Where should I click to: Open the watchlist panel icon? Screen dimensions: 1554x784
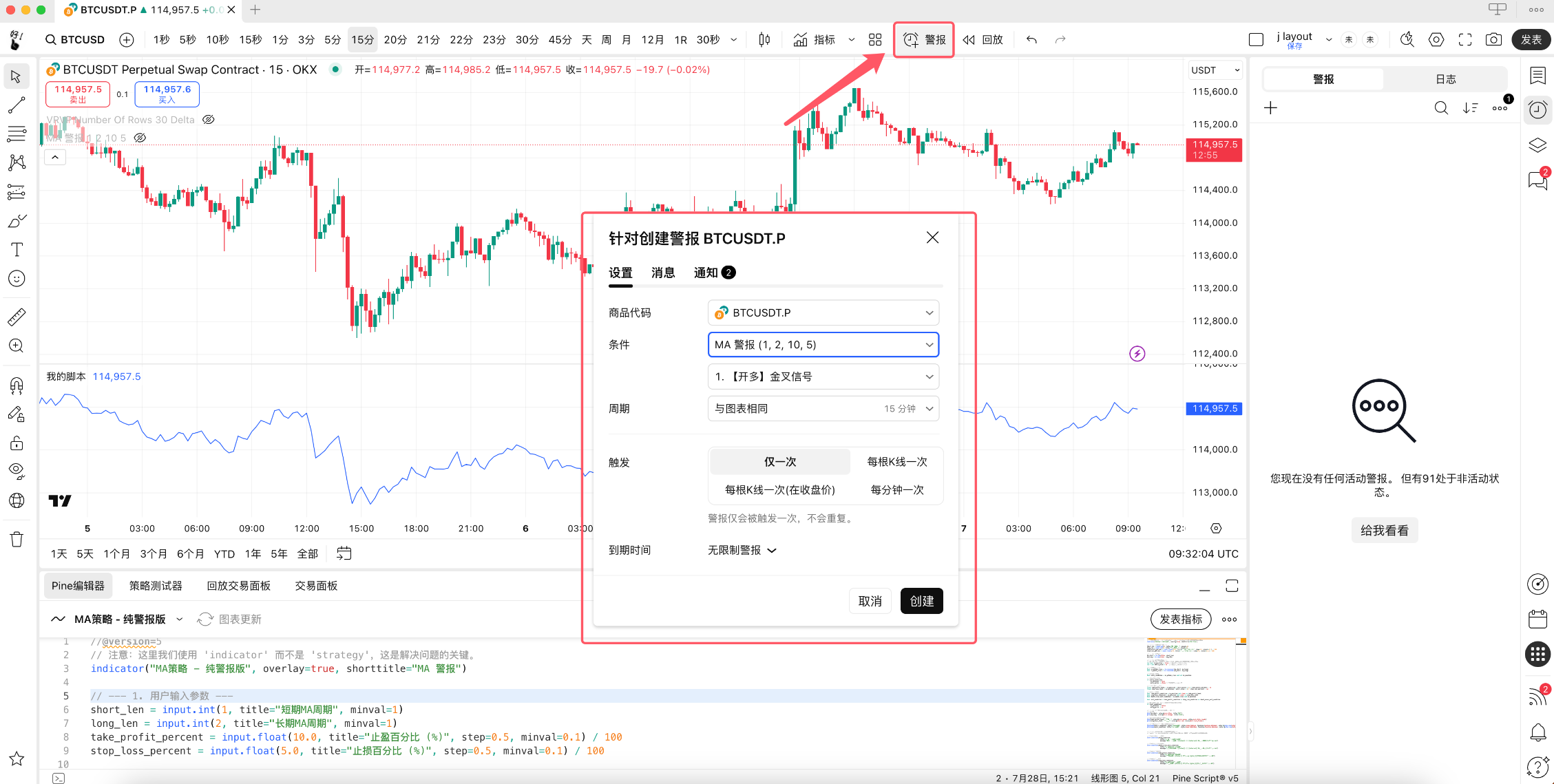(1537, 75)
